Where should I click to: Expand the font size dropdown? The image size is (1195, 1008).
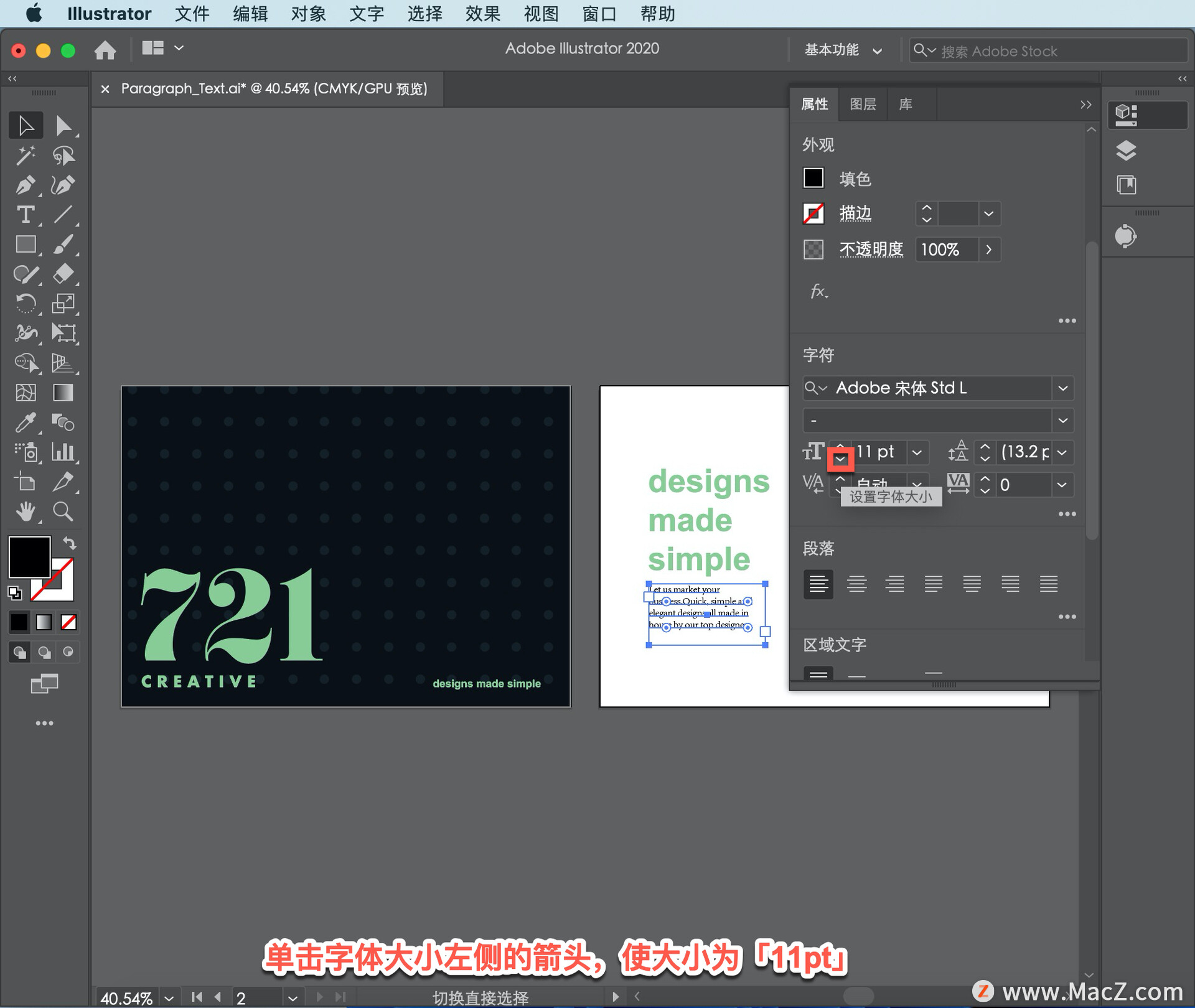[x=917, y=452]
